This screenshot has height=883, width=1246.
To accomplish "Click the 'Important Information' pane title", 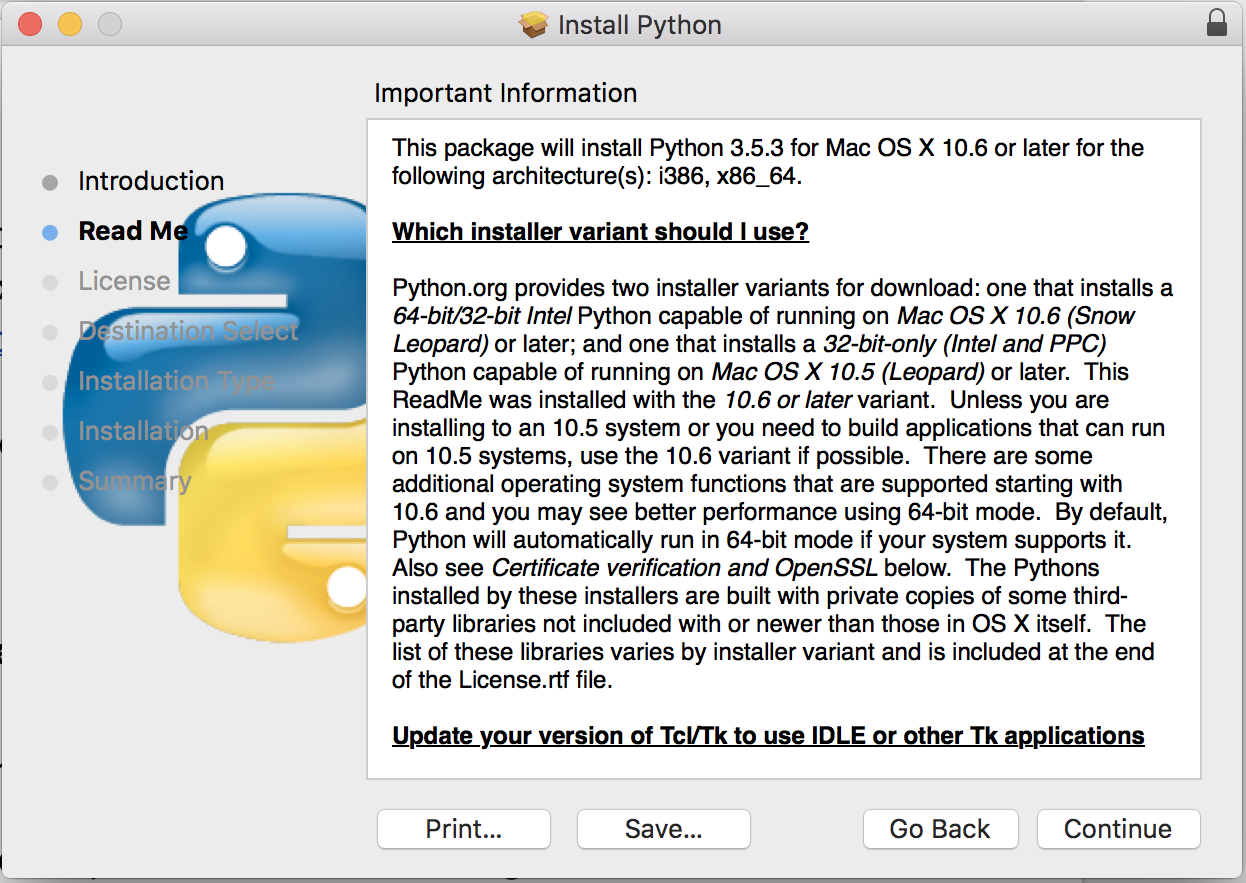I will click(x=505, y=93).
